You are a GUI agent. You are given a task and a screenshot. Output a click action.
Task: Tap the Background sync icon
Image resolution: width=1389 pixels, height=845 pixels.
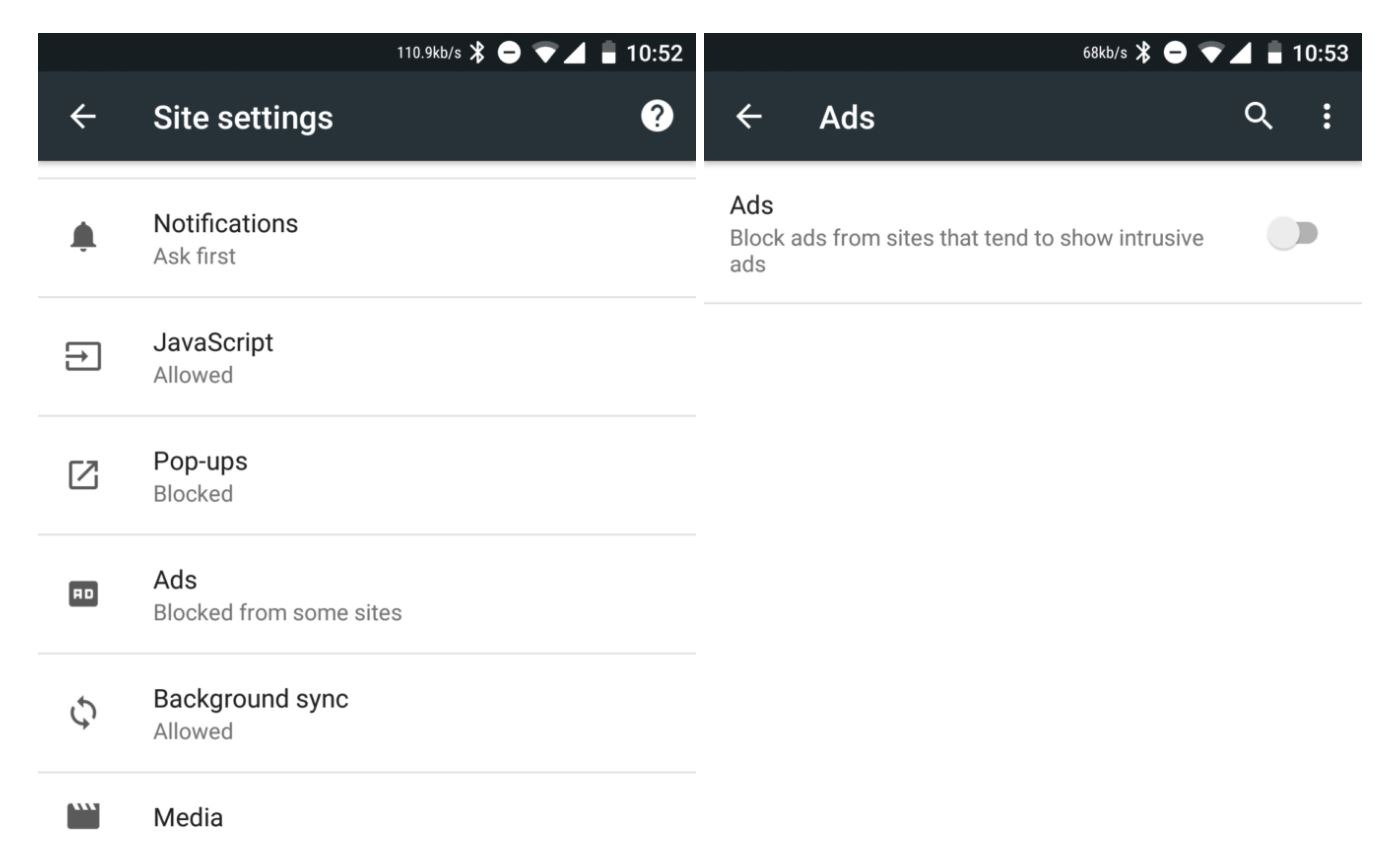click(x=85, y=713)
